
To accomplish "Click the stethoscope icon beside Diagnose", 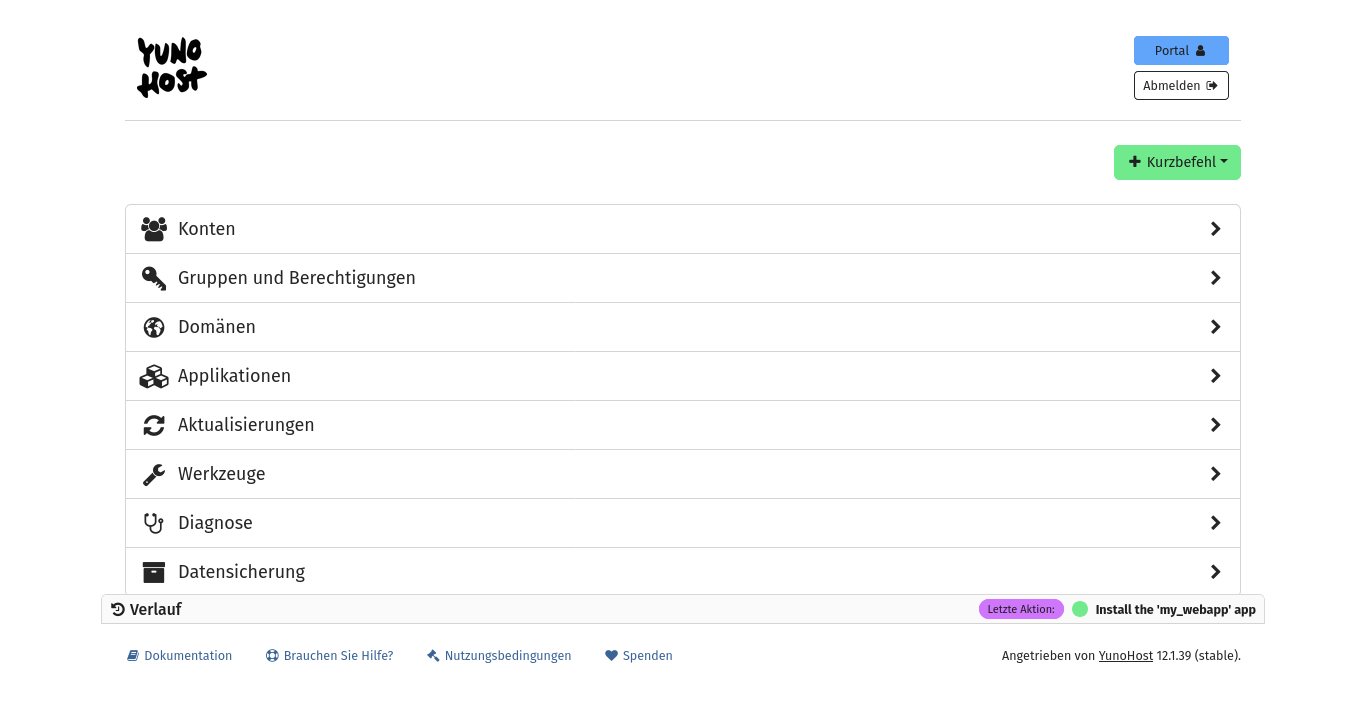I will point(154,523).
